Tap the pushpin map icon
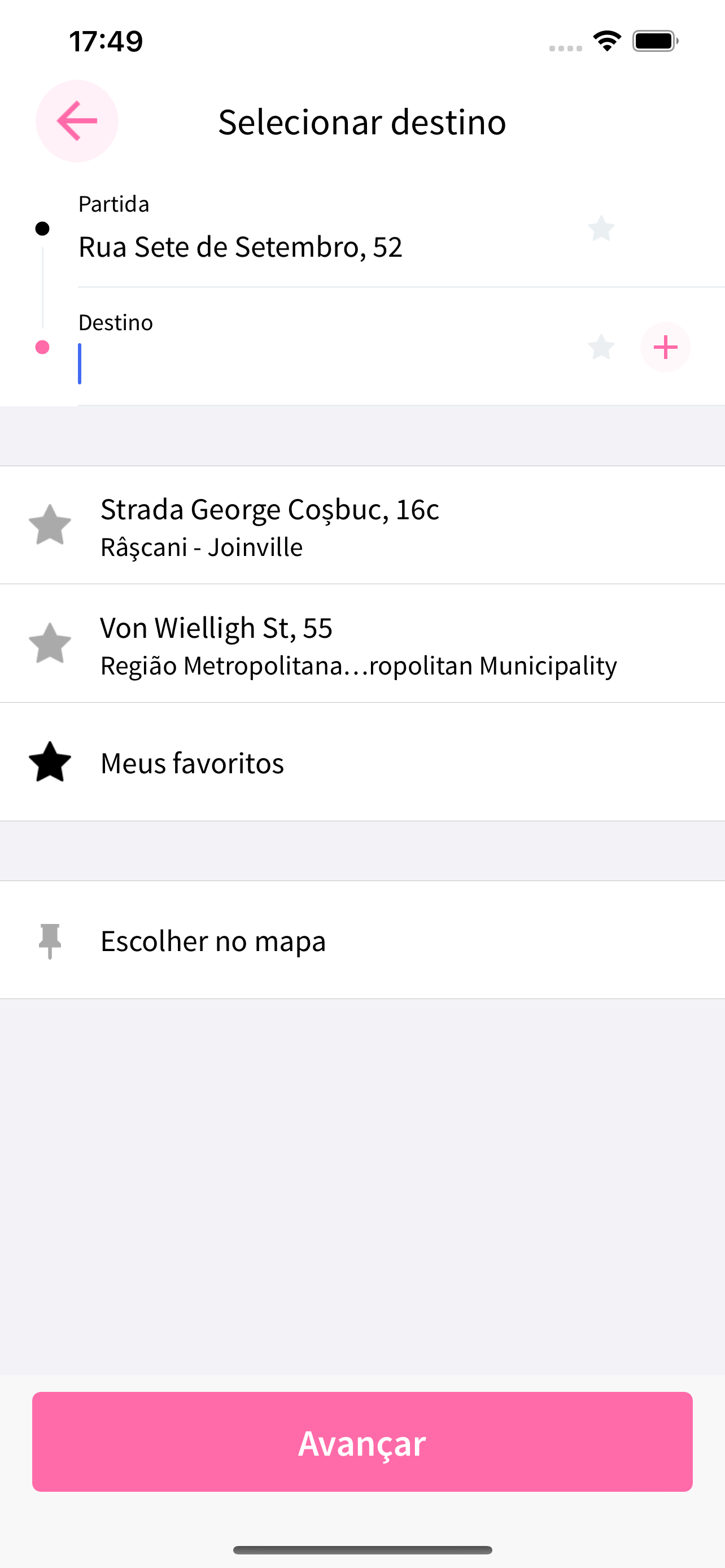 pos(50,941)
